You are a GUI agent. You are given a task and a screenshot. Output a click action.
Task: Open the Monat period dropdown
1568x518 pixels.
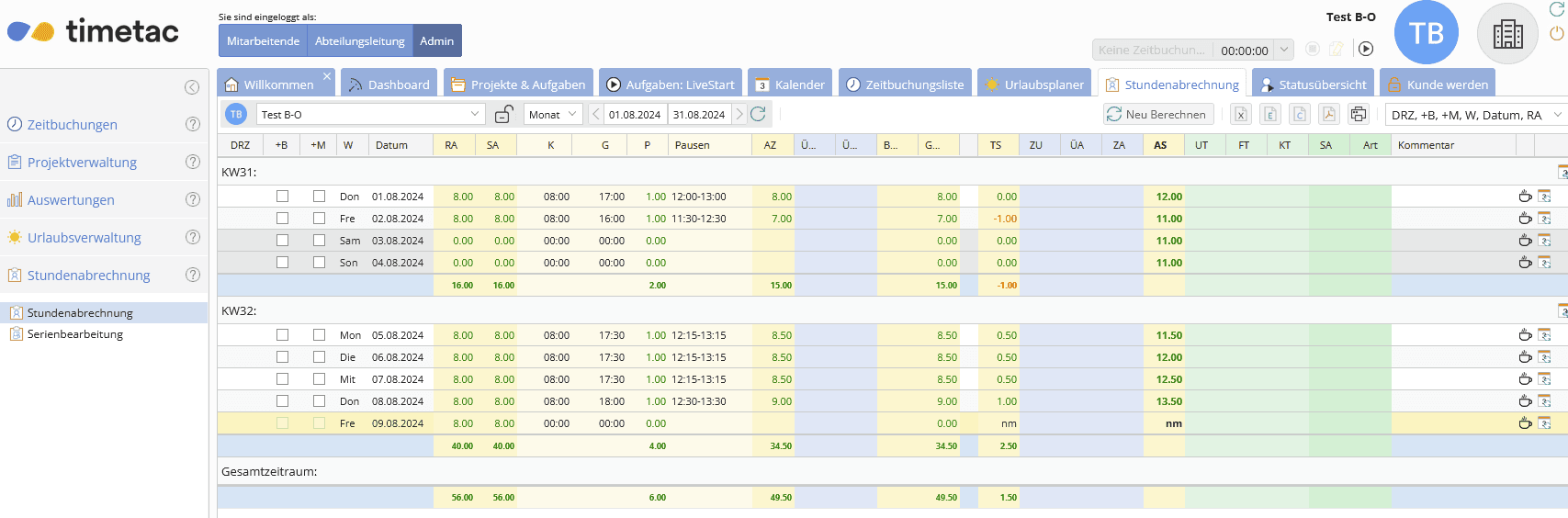pyautogui.click(x=553, y=114)
